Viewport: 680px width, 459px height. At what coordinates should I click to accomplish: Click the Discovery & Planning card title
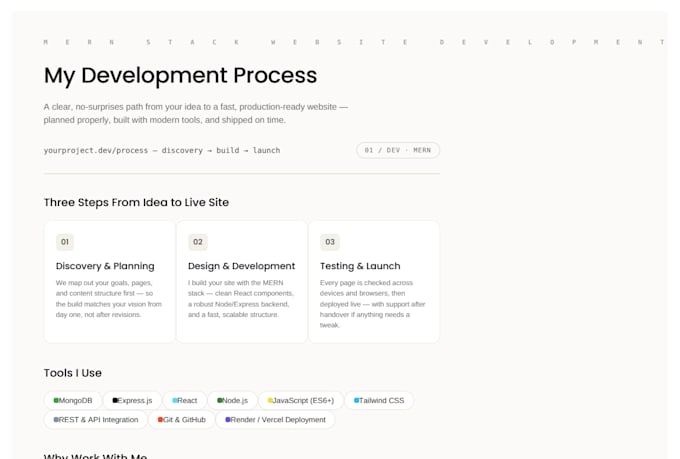pyautogui.click(x=105, y=266)
